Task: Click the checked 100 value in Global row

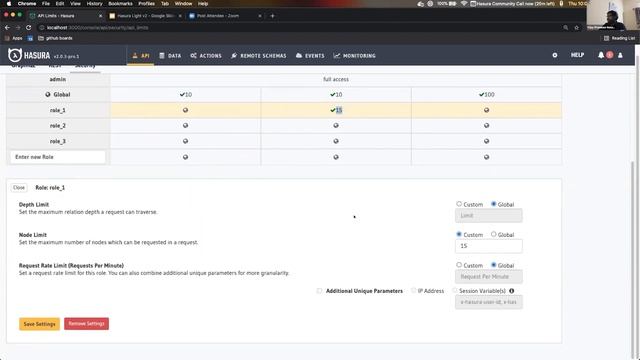Action: [x=487, y=95]
